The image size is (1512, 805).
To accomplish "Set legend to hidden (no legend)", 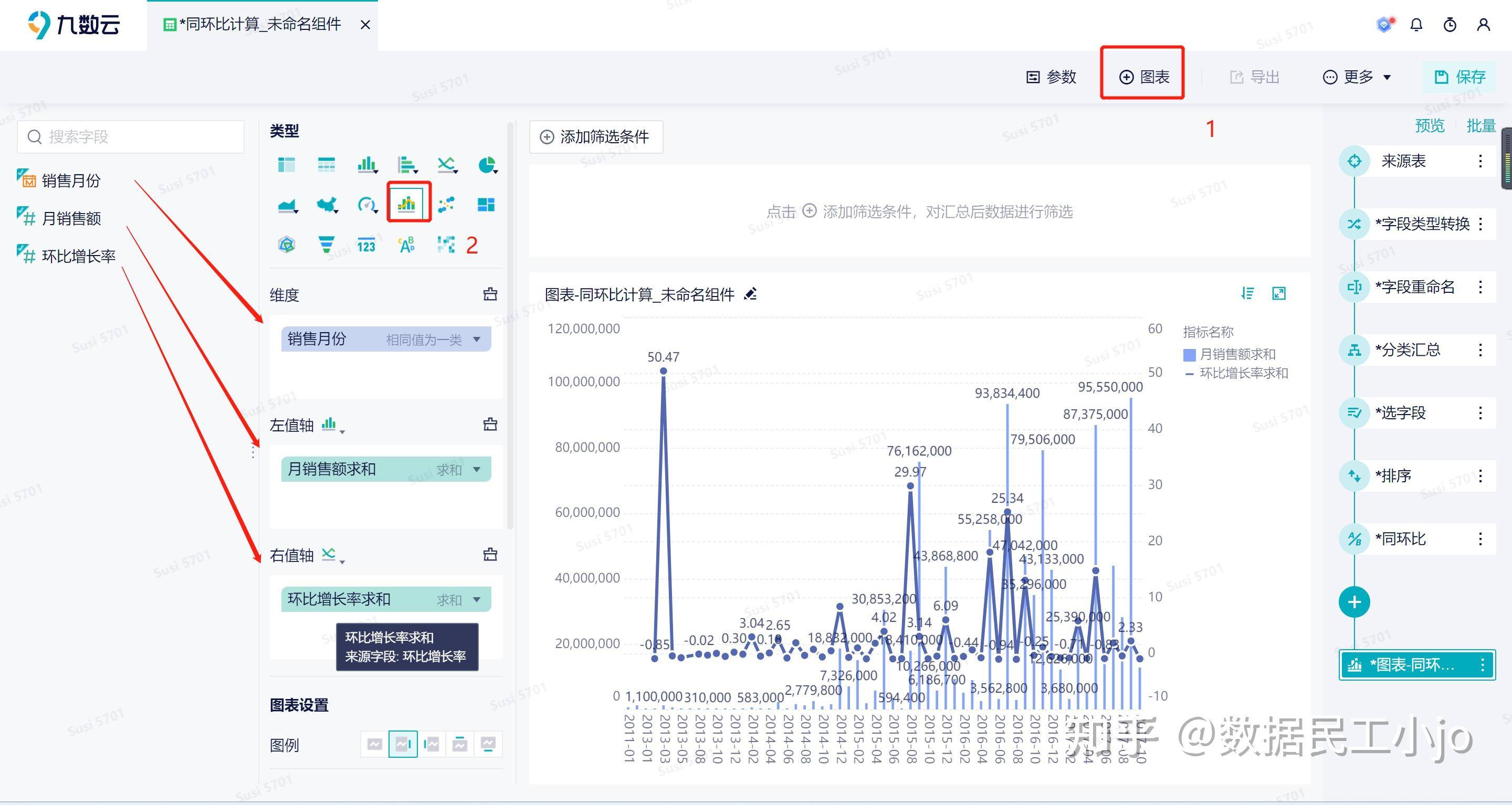I will (x=374, y=745).
